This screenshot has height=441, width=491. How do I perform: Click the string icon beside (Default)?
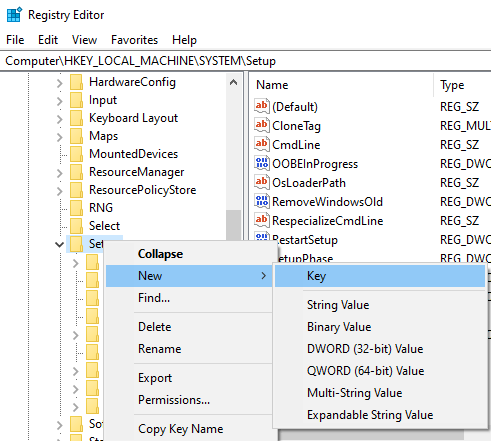tap(261, 106)
